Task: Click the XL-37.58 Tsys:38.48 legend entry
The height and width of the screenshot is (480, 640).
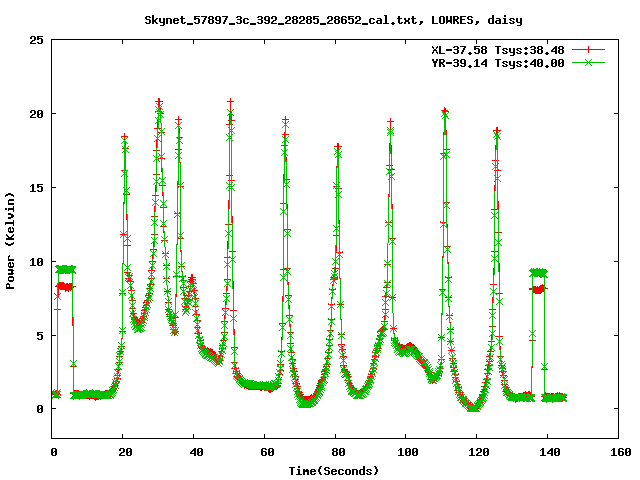Action: tap(498, 50)
